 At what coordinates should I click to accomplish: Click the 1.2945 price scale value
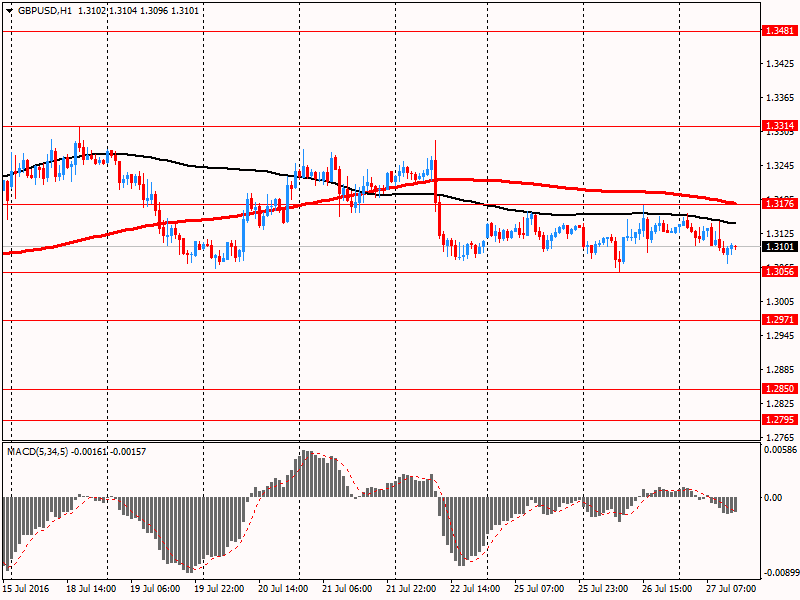click(x=780, y=336)
